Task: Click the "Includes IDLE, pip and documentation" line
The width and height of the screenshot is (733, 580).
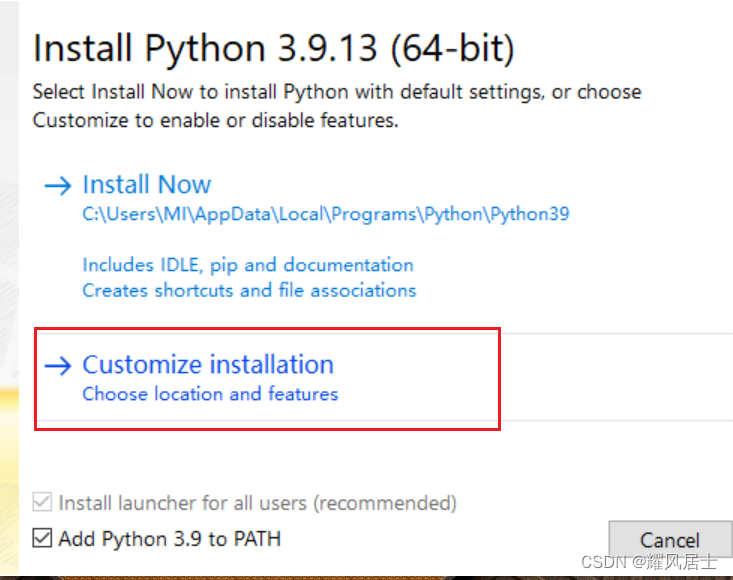Action: click(x=248, y=265)
